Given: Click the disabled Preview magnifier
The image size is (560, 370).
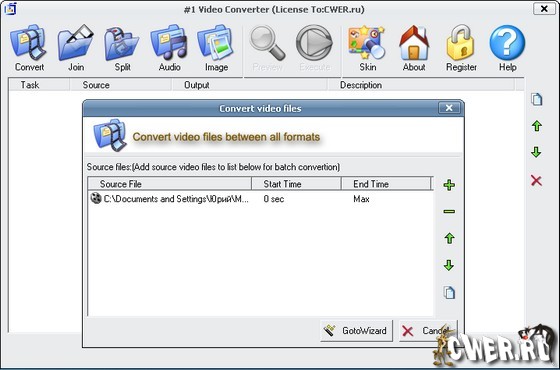Looking at the screenshot, I should click(x=267, y=48).
